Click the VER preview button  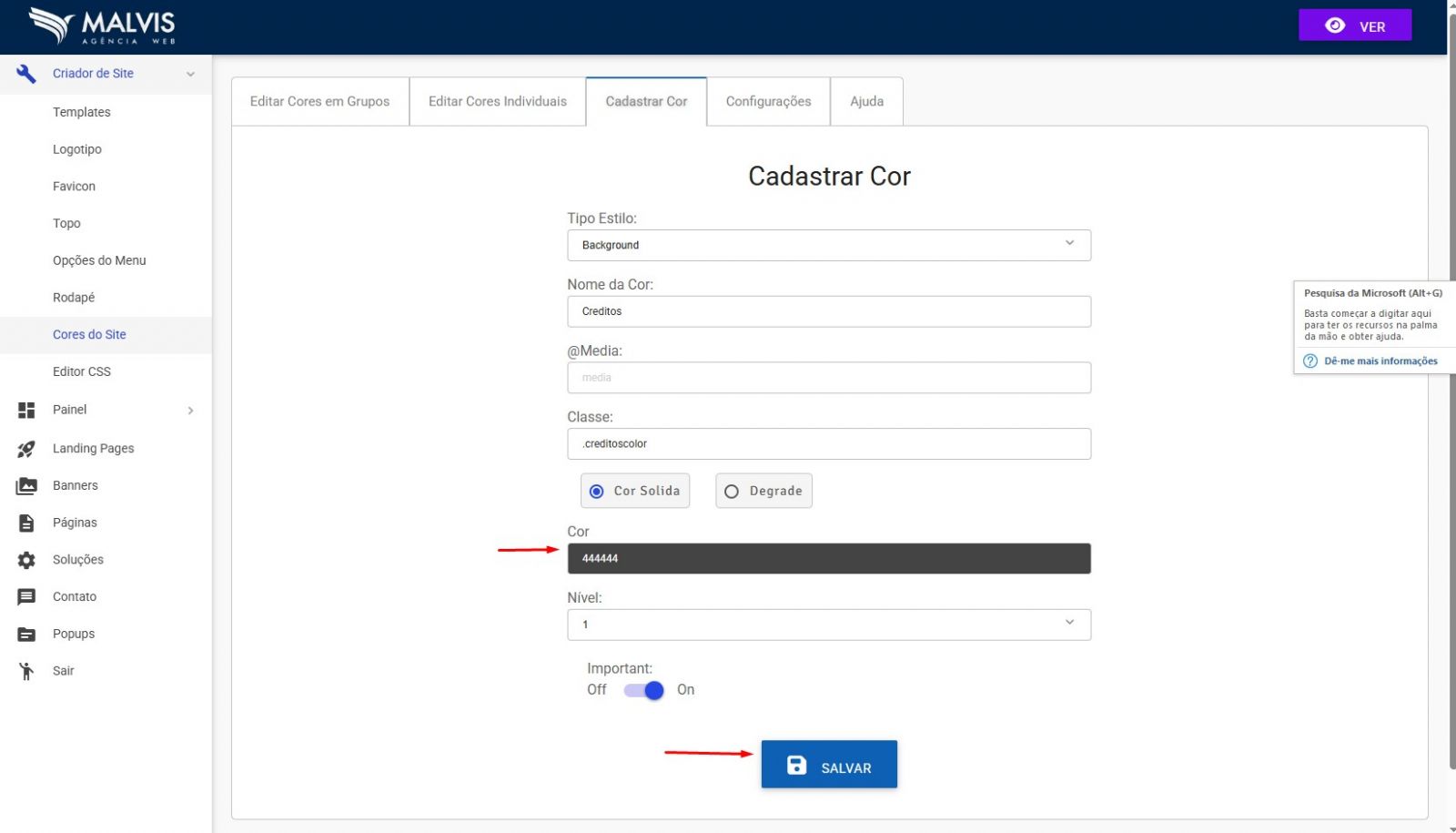click(1354, 25)
